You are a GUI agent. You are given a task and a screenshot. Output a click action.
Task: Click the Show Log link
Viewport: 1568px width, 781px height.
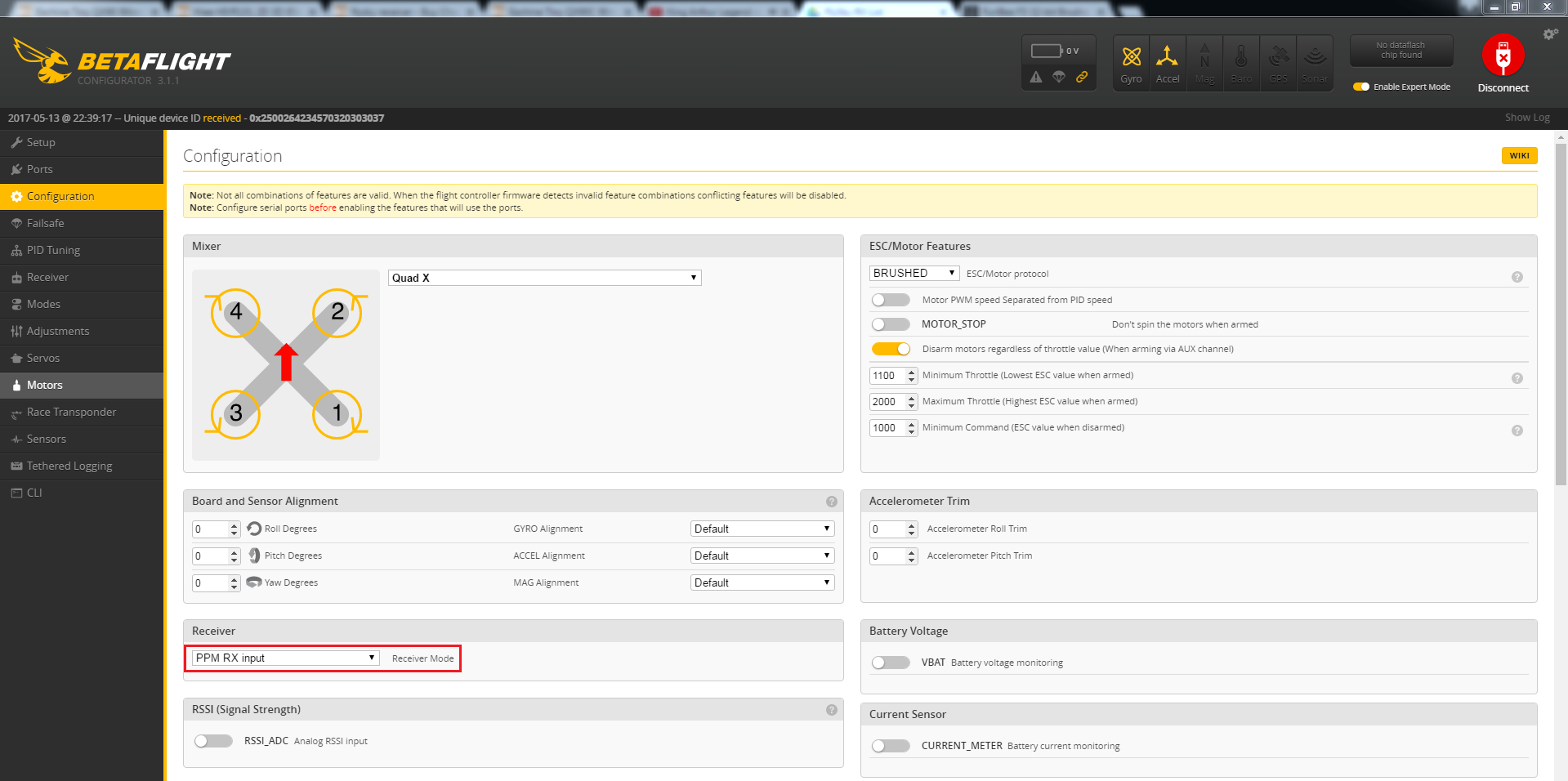(1527, 118)
